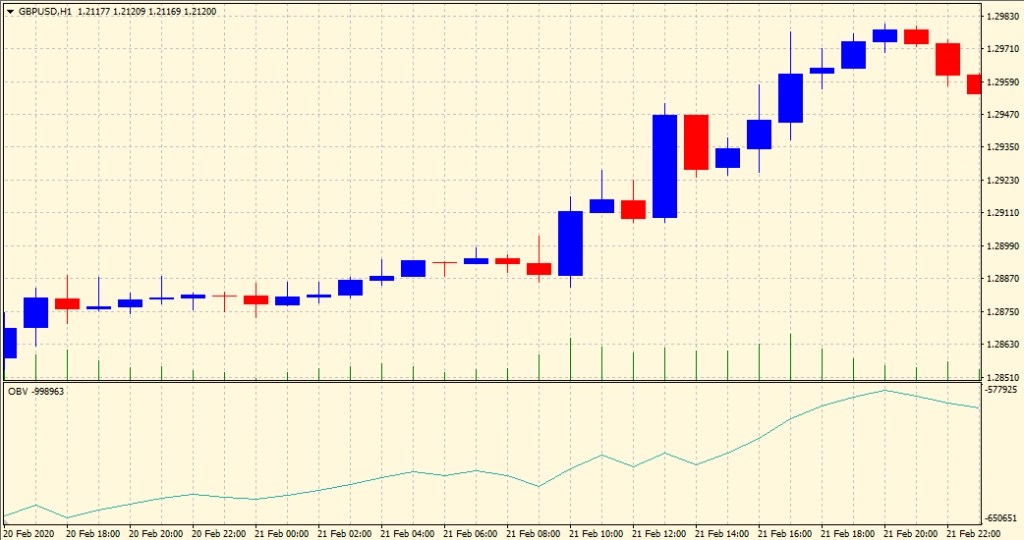The image size is (1024, 540).
Task: Click the 21 Feb 22:00 time label
Action: tap(973, 533)
